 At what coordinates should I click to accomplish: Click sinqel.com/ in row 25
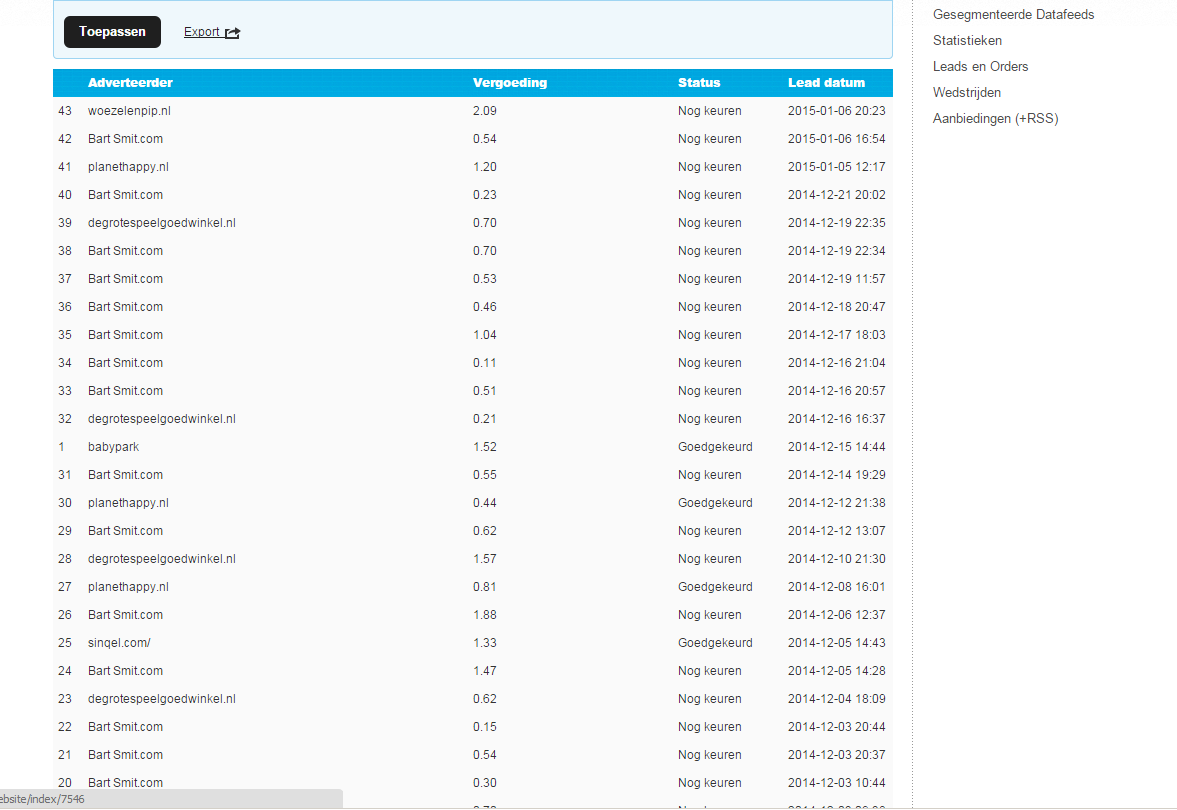(x=119, y=643)
